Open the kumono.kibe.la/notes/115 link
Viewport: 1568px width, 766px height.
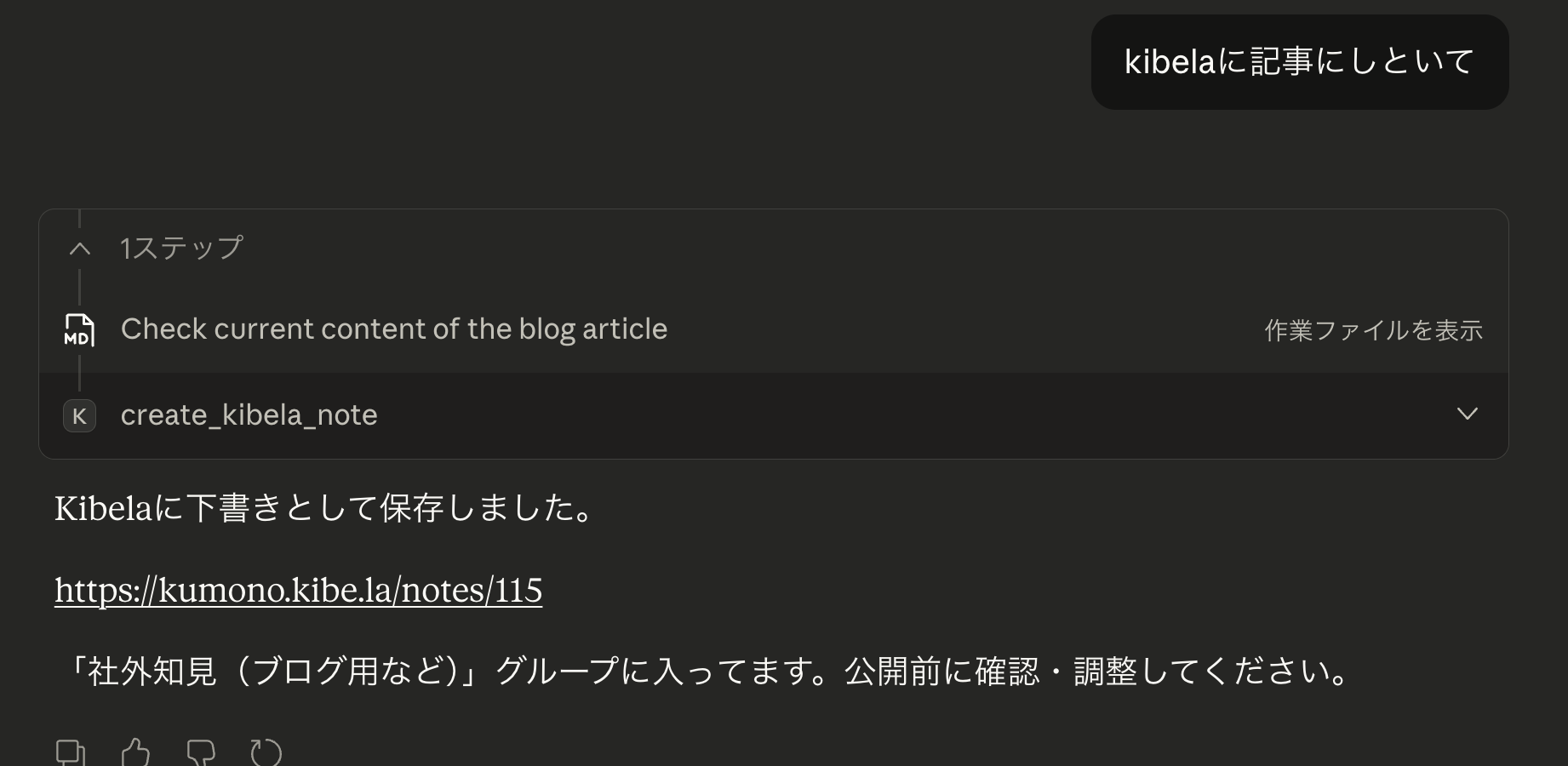point(298,590)
